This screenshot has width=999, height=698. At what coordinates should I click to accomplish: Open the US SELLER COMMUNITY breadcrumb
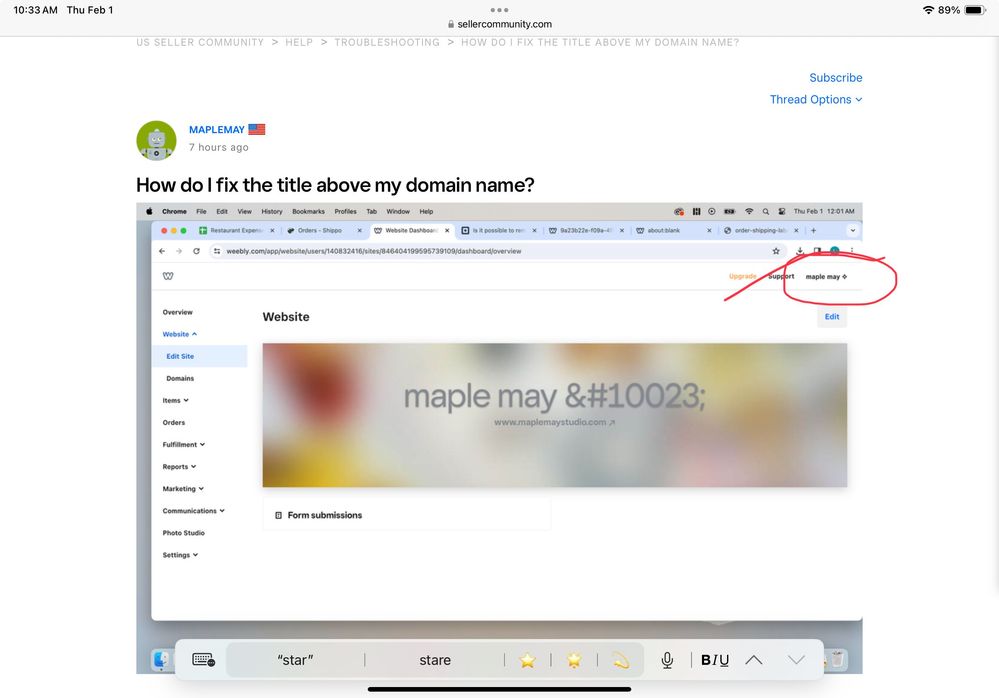point(200,42)
